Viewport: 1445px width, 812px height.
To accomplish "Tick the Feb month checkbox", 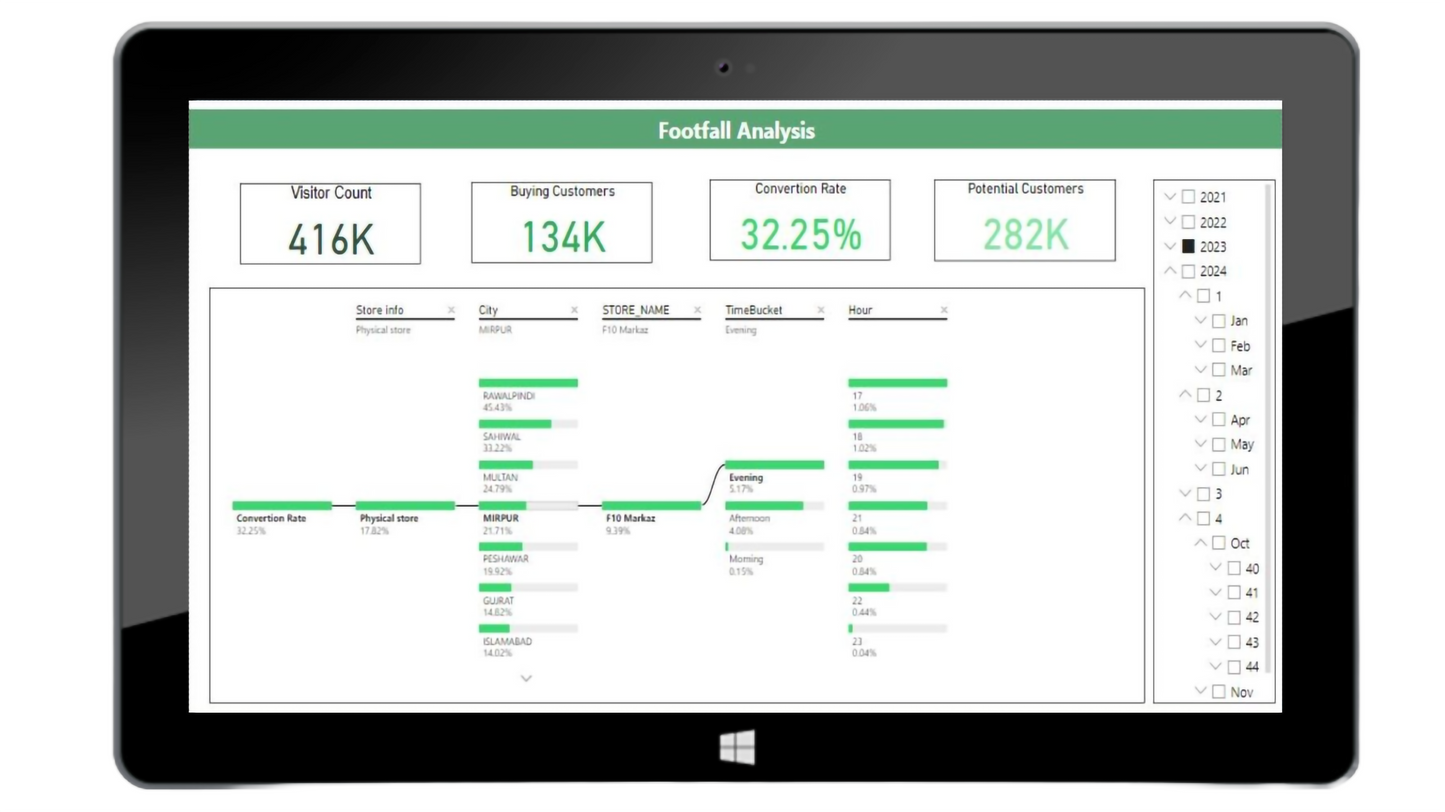I will (1218, 345).
